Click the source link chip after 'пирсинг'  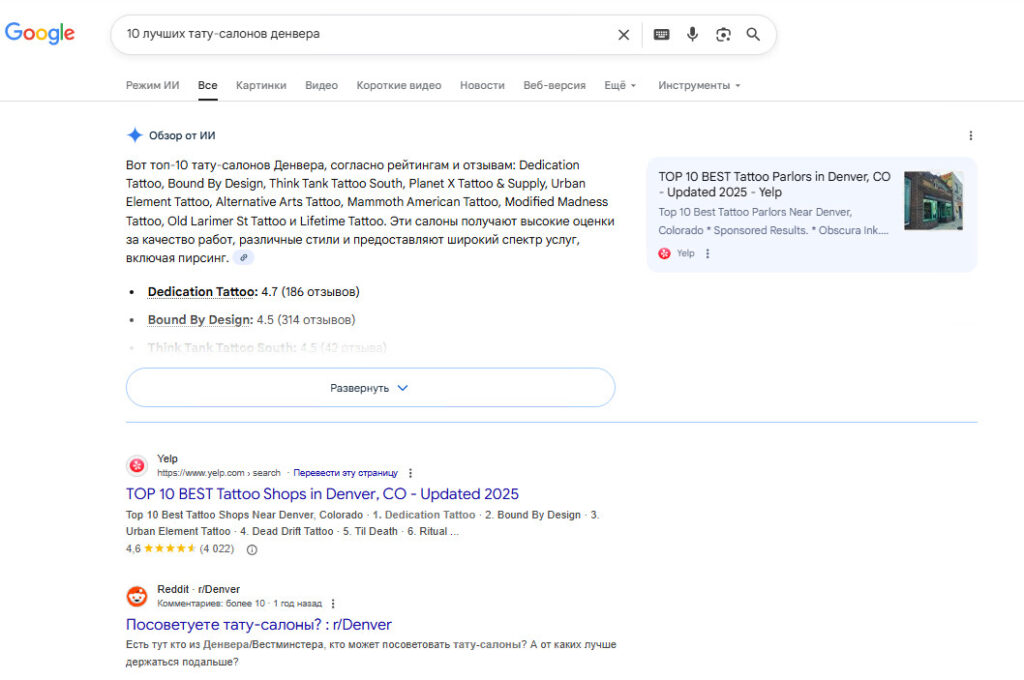click(x=244, y=258)
